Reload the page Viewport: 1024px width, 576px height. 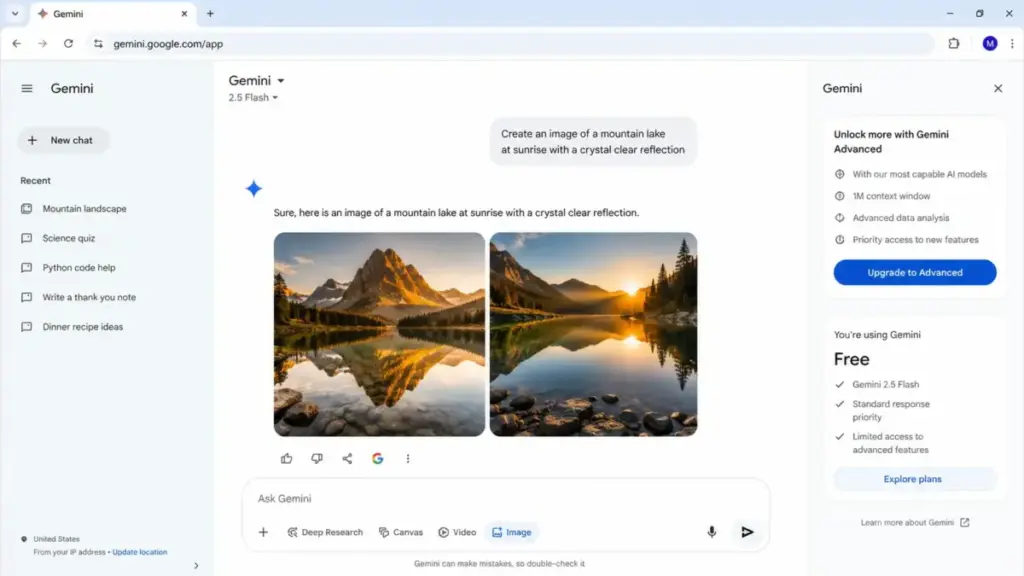(69, 44)
